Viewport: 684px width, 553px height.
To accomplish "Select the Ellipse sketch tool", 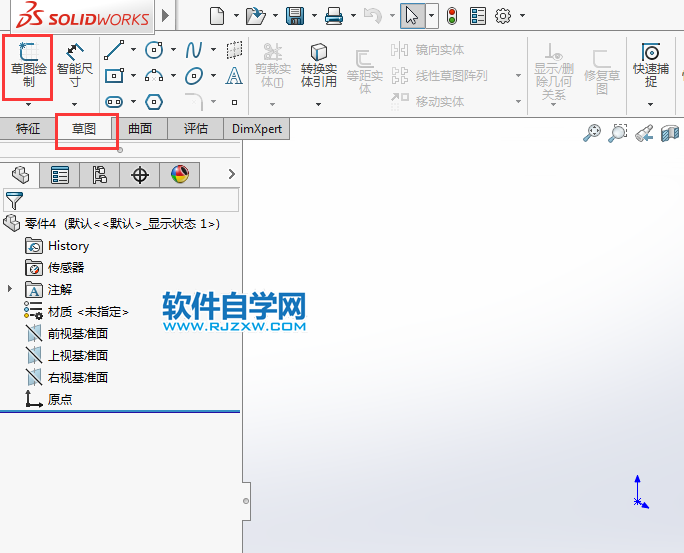I will (194, 76).
